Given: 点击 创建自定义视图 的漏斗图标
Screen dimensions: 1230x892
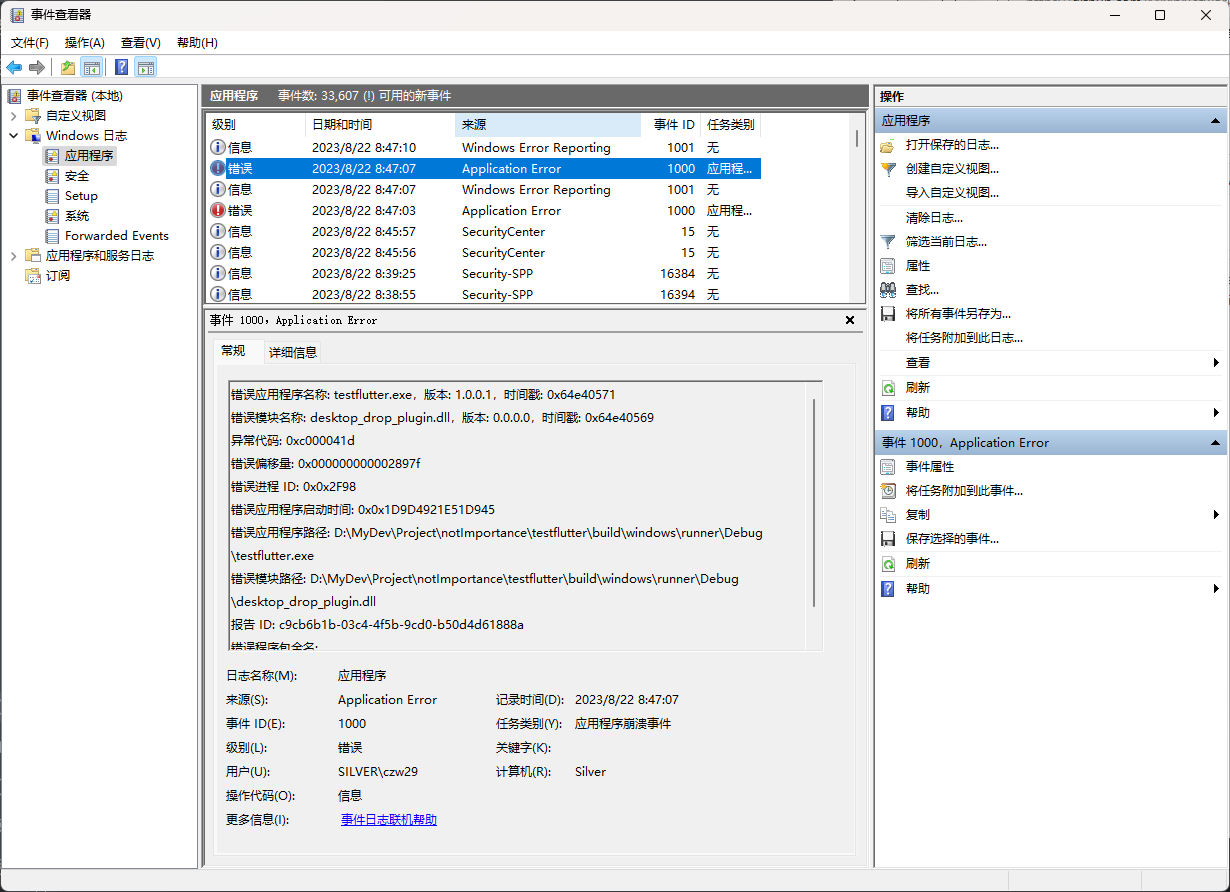Looking at the screenshot, I should 888,170.
